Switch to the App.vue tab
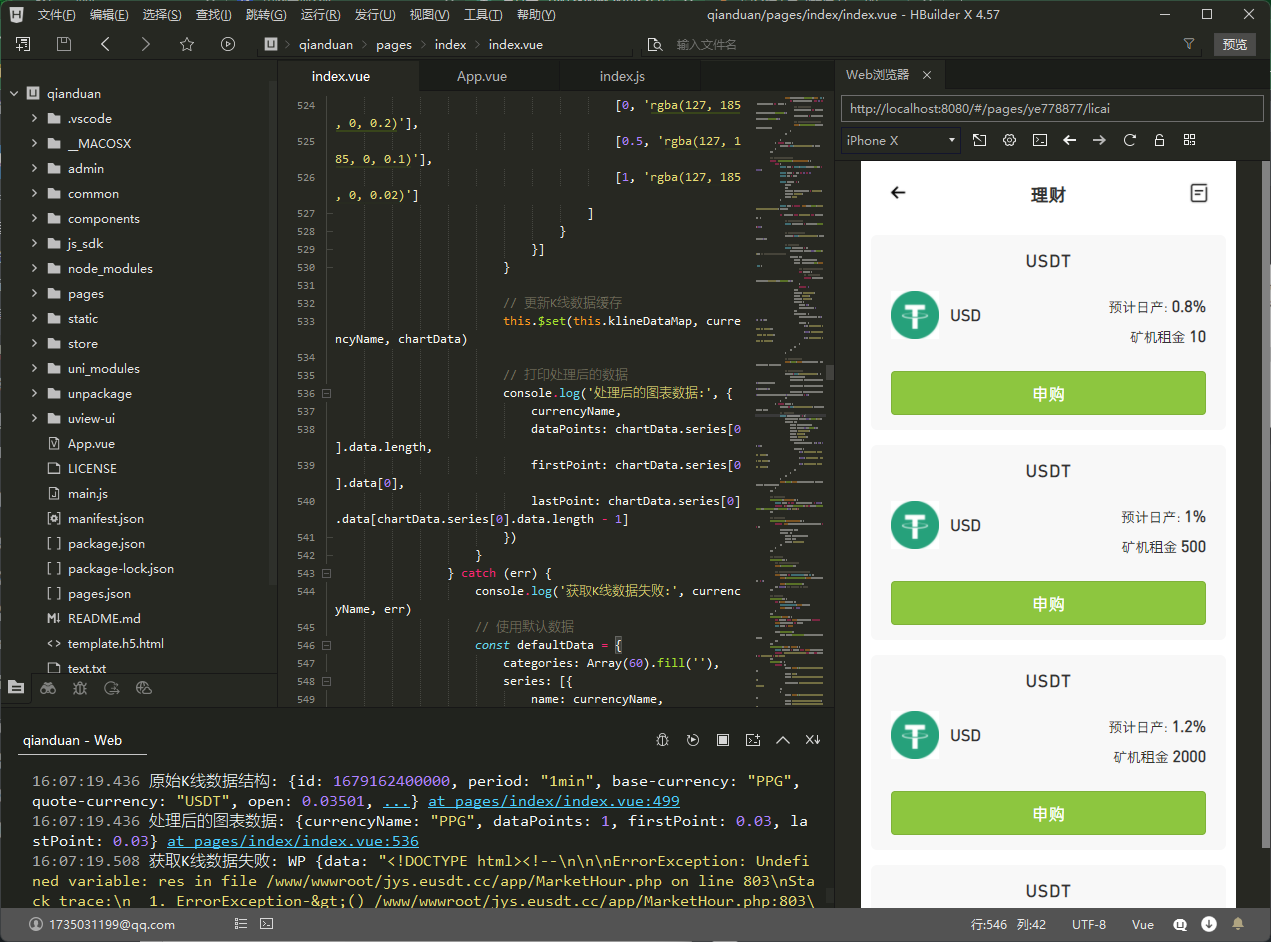The image size is (1271, 942). point(482,76)
